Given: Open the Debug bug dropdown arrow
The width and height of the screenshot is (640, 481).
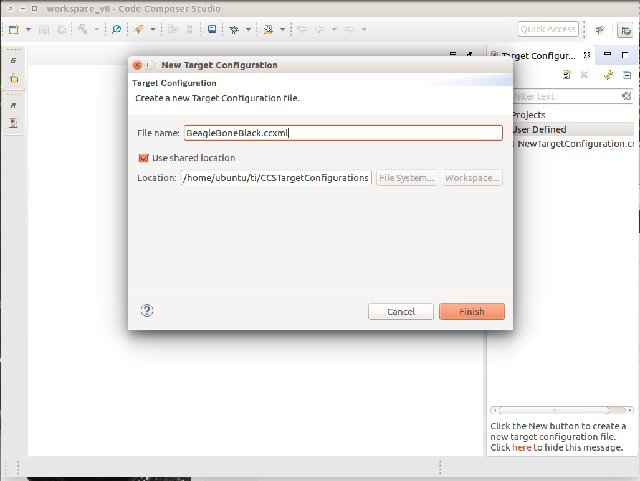Looking at the screenshot, I should tap(248, 29).
